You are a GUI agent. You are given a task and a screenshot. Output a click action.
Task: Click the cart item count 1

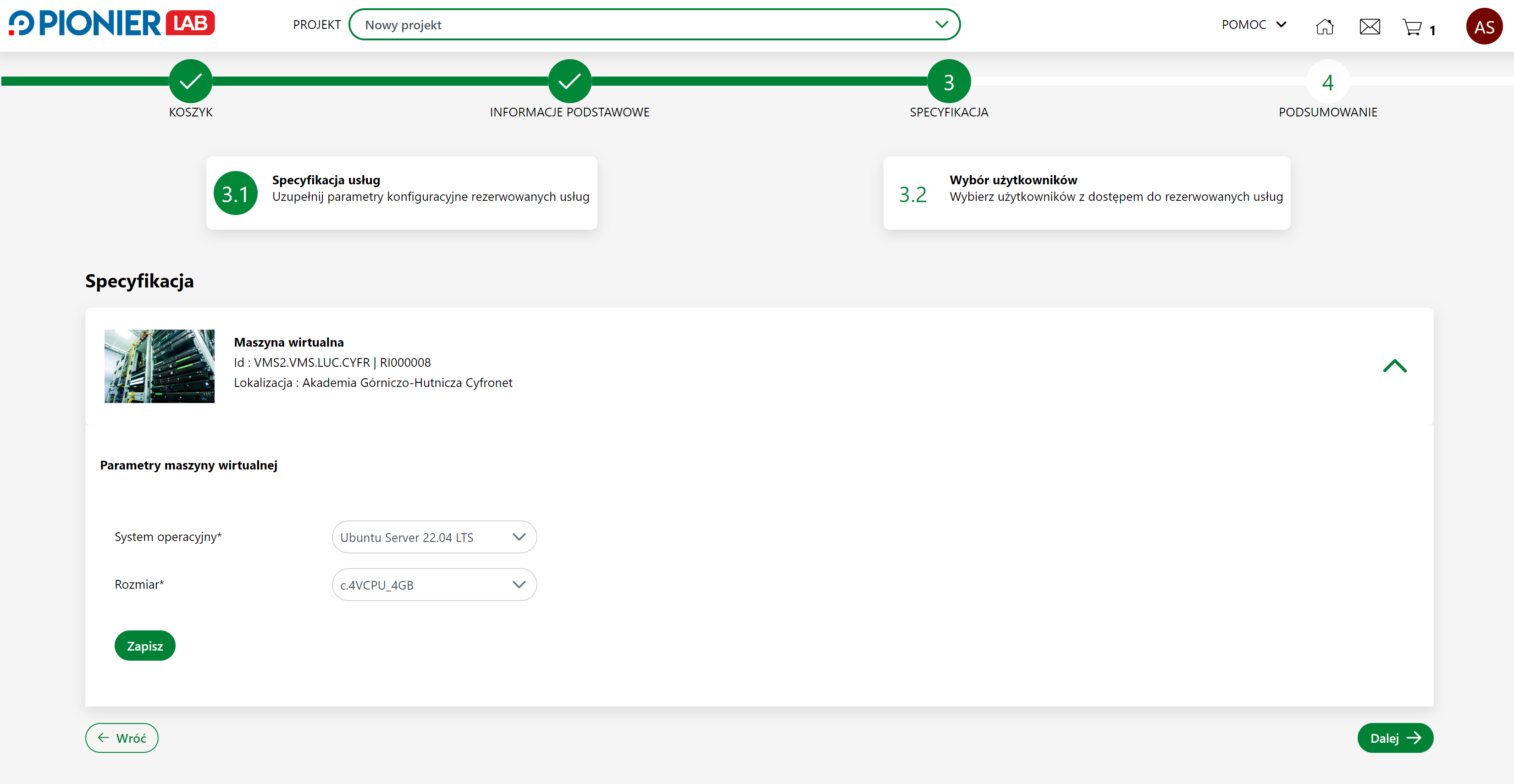click(1432, 30)
